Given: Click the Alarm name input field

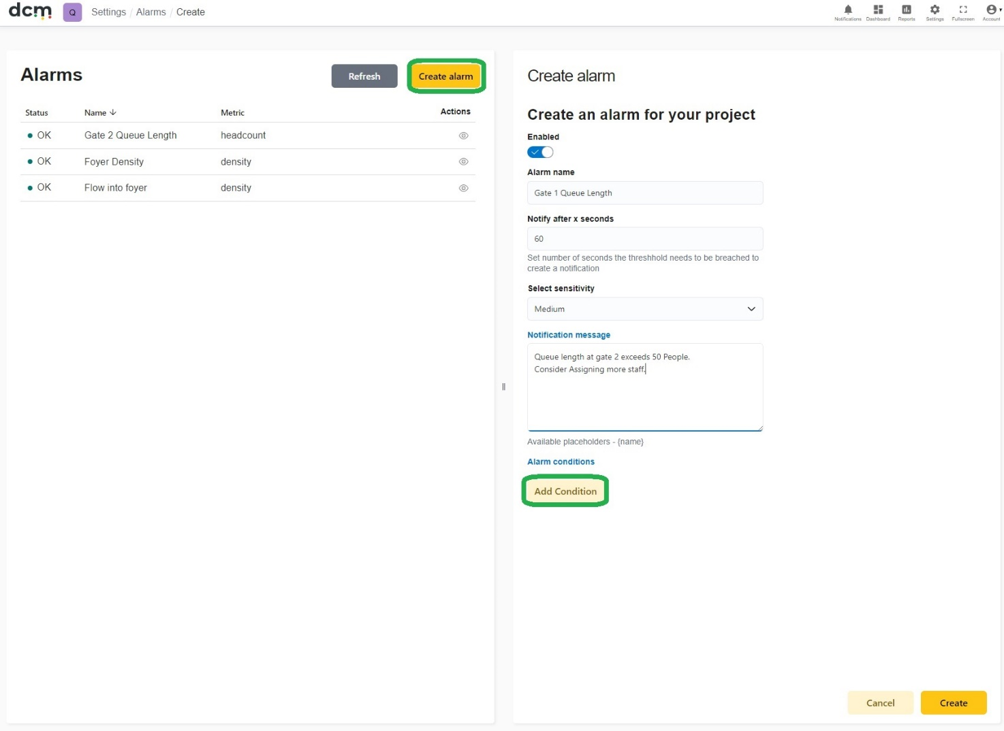Looking at the screenshot, I should coord(645,193).
